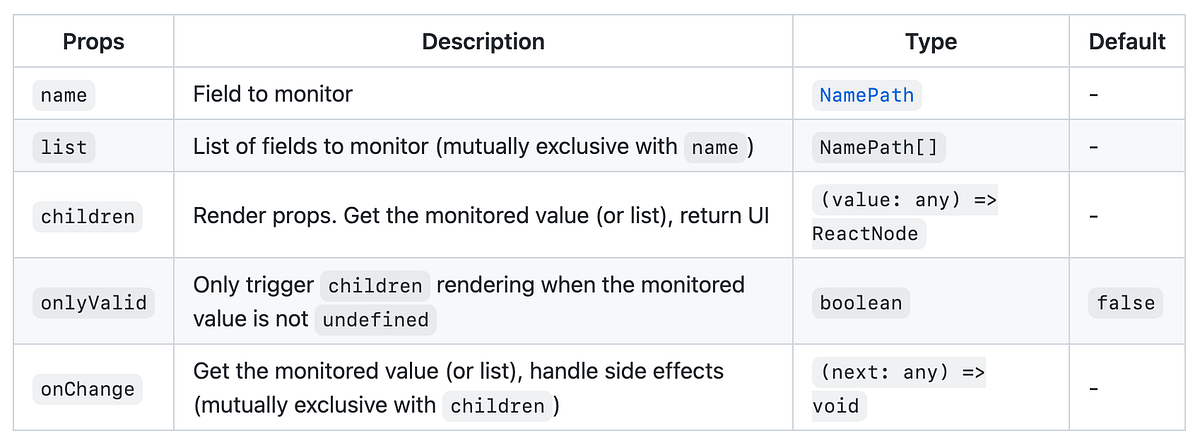Click the undefined inline code

375,320
